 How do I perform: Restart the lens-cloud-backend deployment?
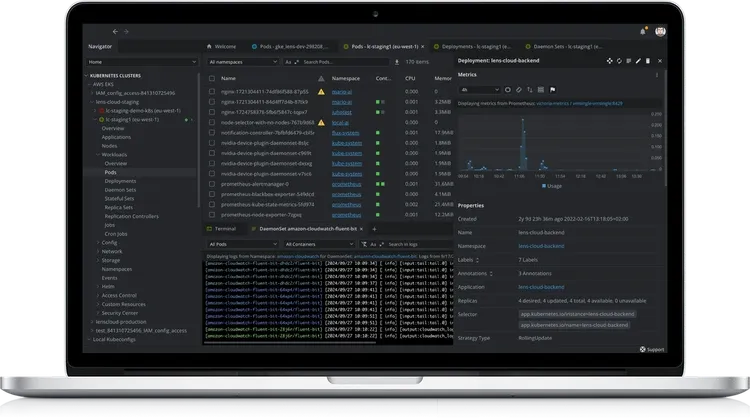tap(619, 61)
